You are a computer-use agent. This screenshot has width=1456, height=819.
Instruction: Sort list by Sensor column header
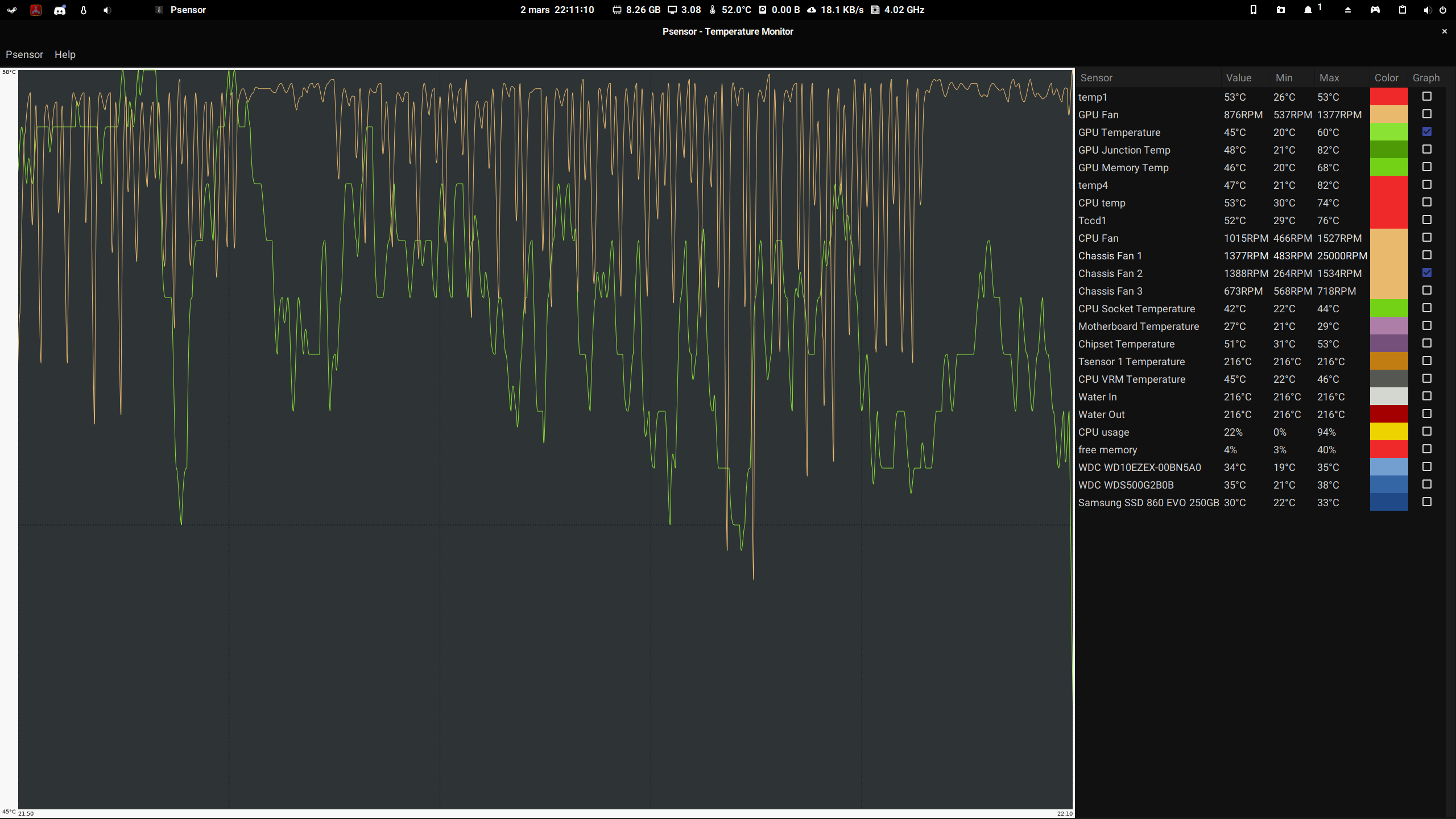point(1096,78)
